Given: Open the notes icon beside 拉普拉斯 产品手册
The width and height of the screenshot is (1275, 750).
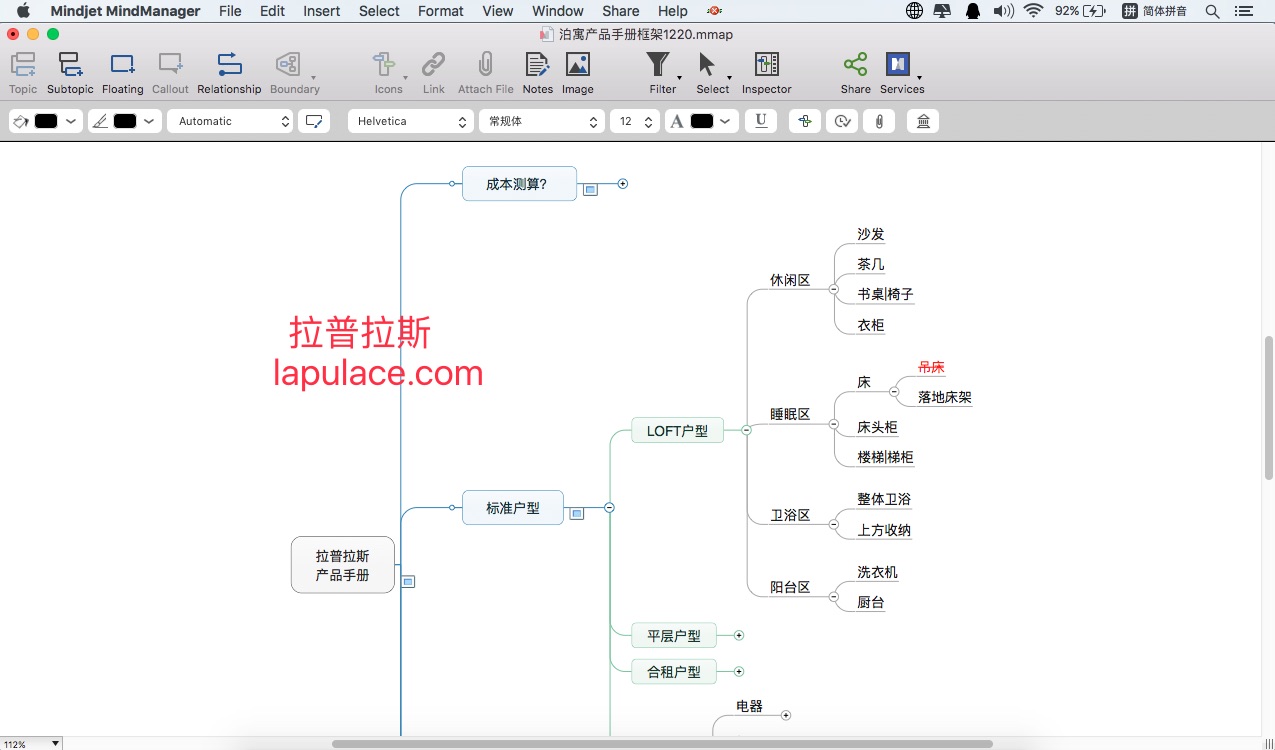Looking at the screenshot, I should point(408,581).
